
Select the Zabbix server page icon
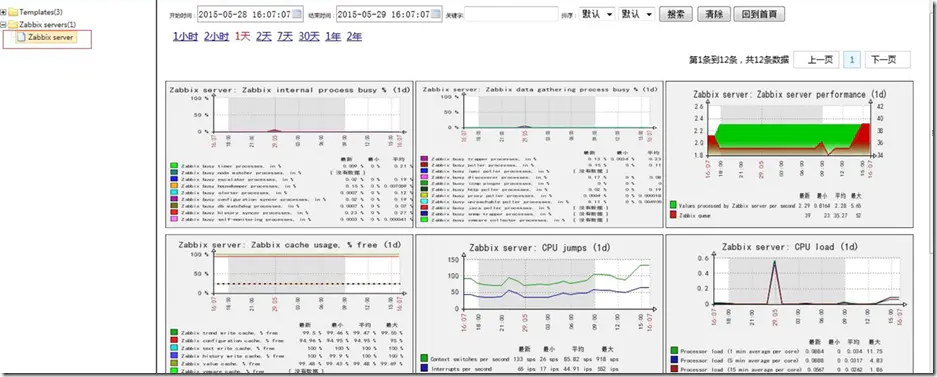pyautogui.click(x=21, y=38)
